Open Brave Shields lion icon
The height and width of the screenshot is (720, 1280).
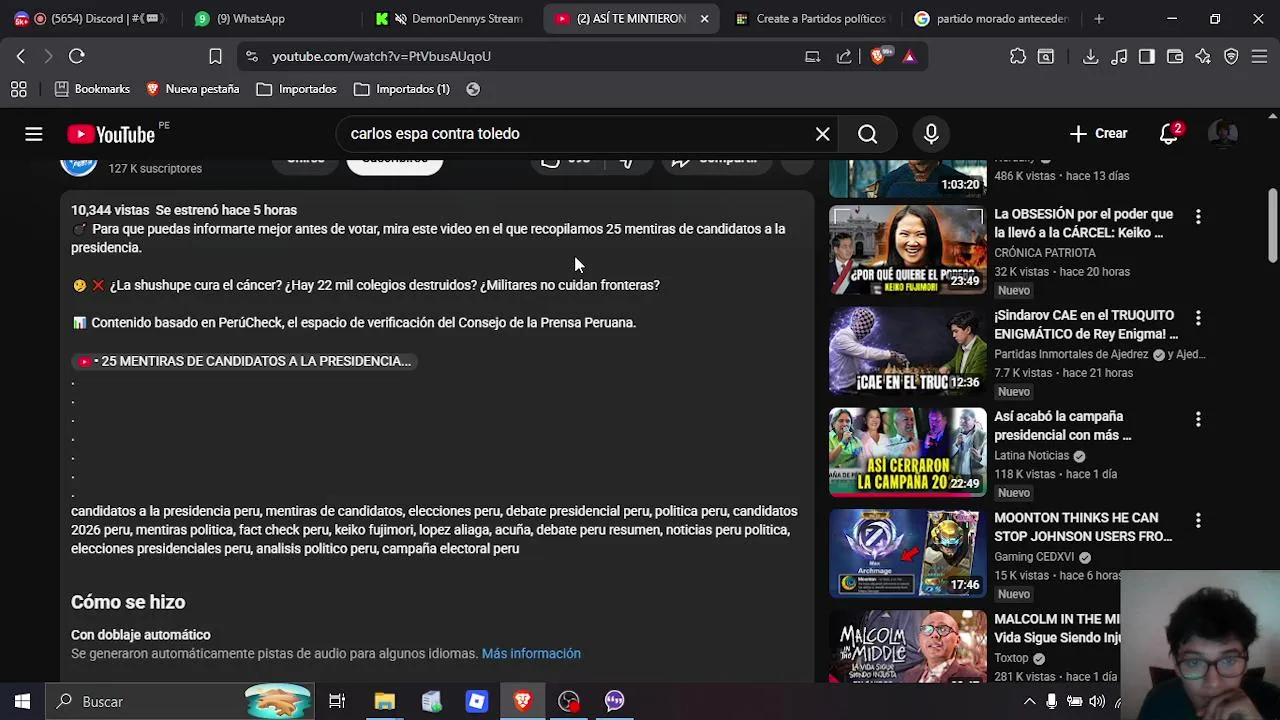878,57
